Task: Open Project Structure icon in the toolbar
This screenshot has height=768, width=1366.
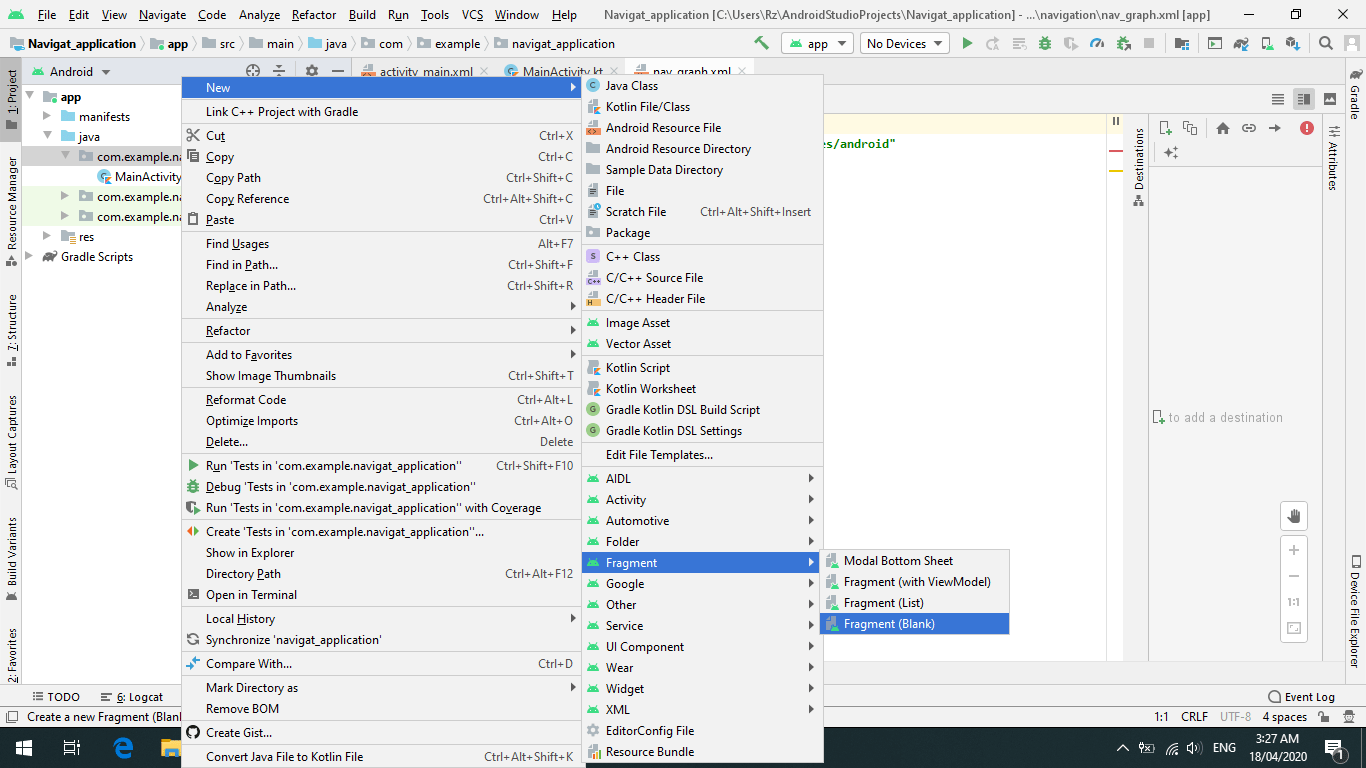Action: (1181, 43)
